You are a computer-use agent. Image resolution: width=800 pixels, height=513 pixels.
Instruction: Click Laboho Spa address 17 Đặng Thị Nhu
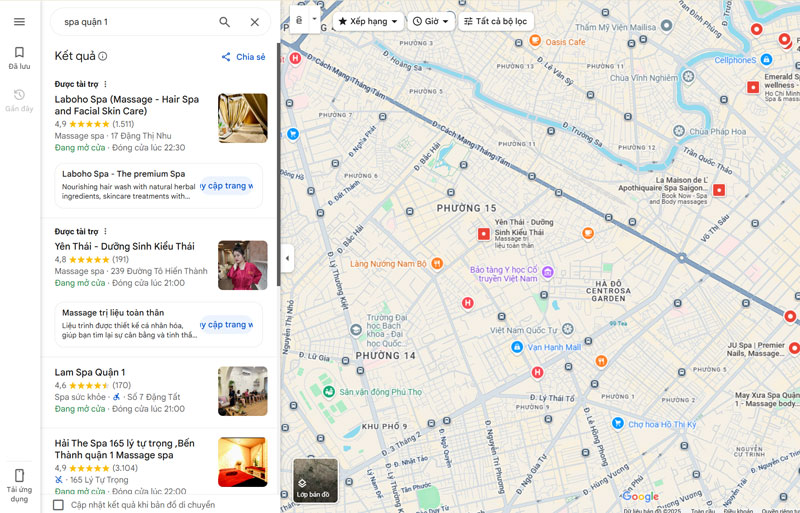[x=141, y=136]
